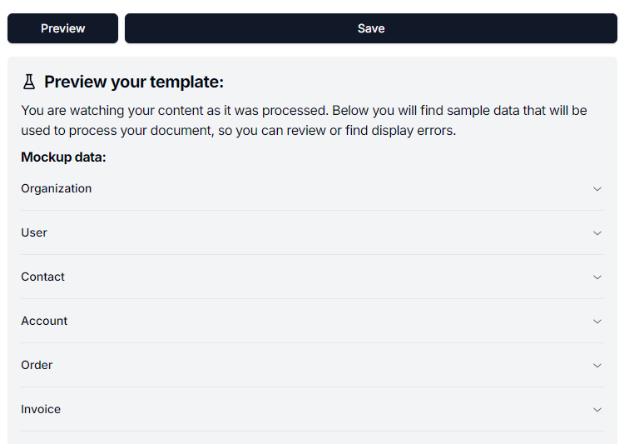Select the Organization mockup data label
Screen dimensions: 624x444
[x=56, y=189]
